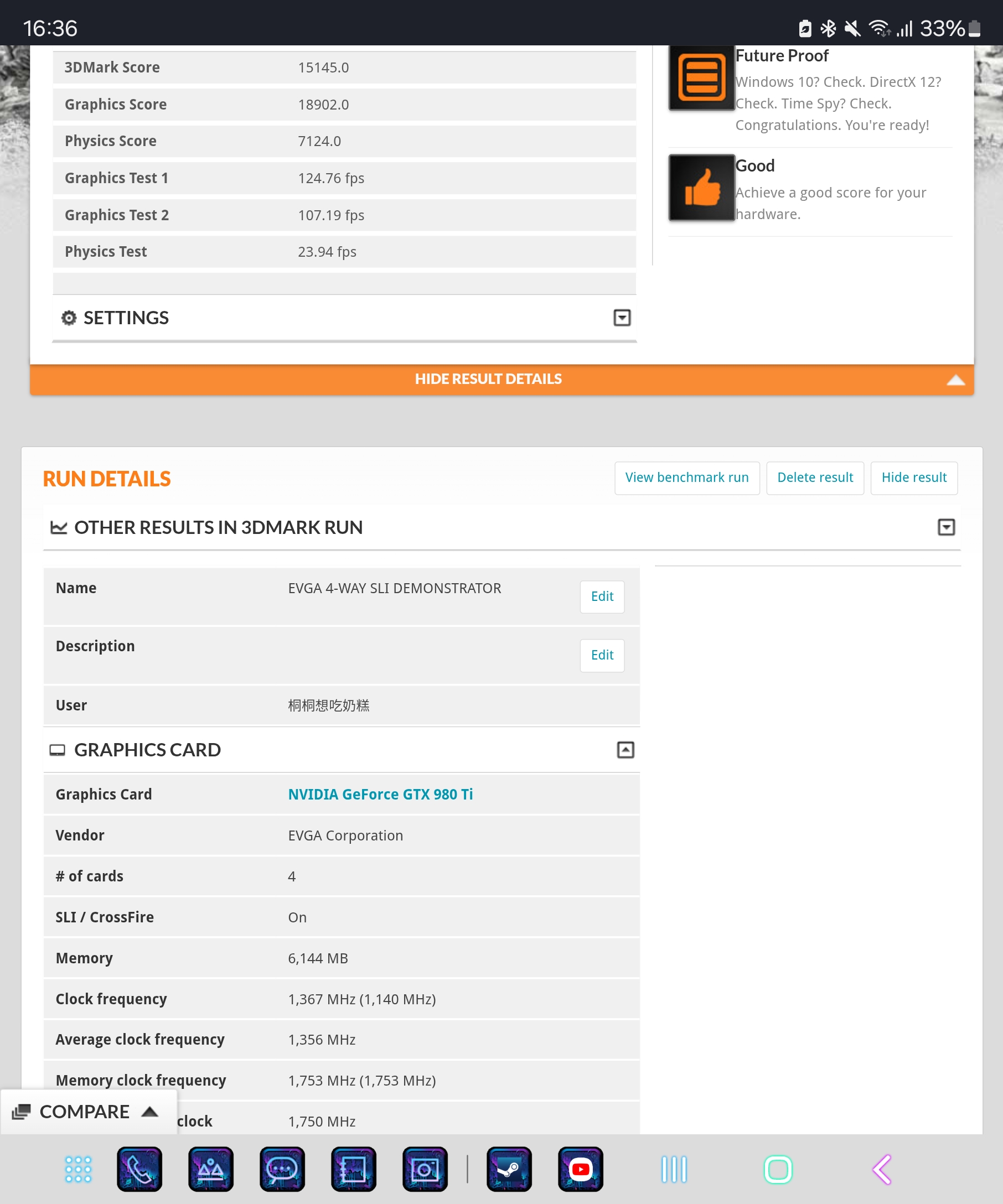Tap the Wi-Fi icon in the status bar
1003x1204 pixels.
coord(879,28)
